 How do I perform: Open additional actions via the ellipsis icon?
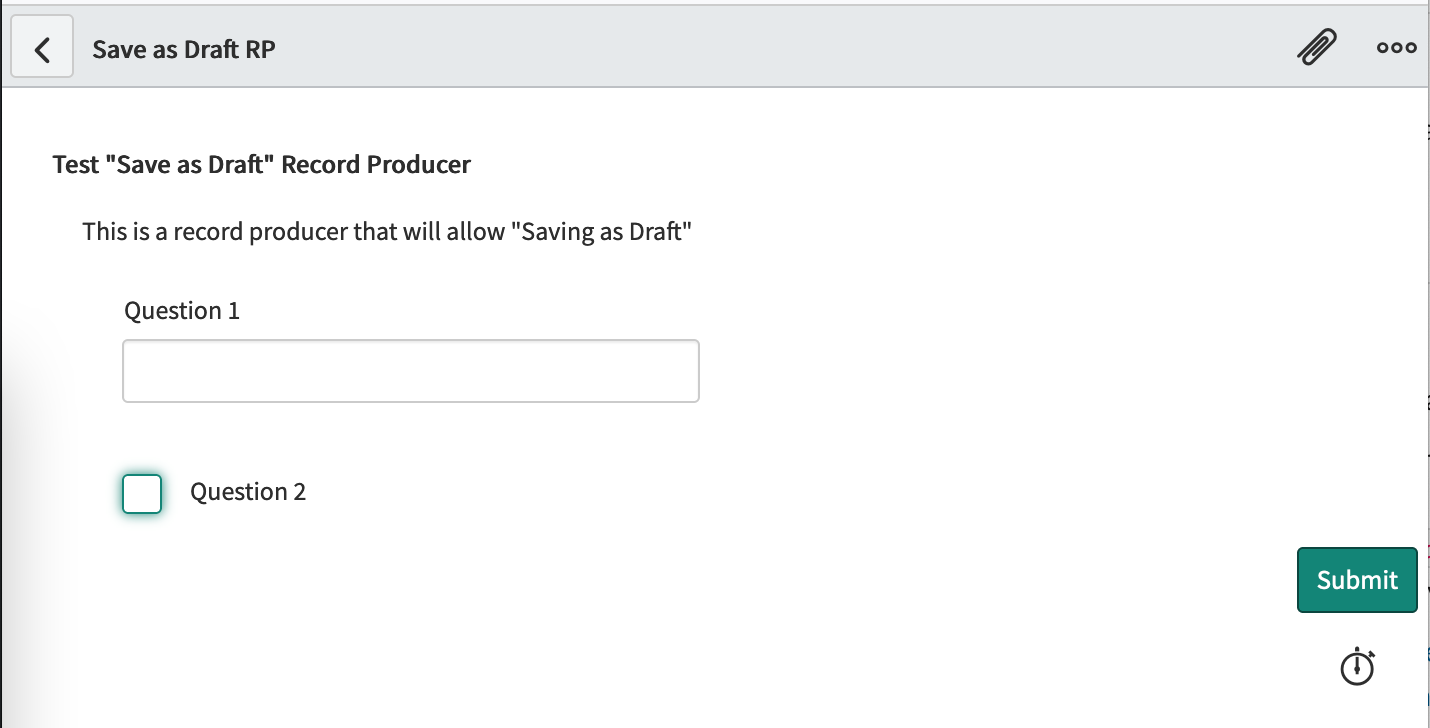pos(1396,46)
